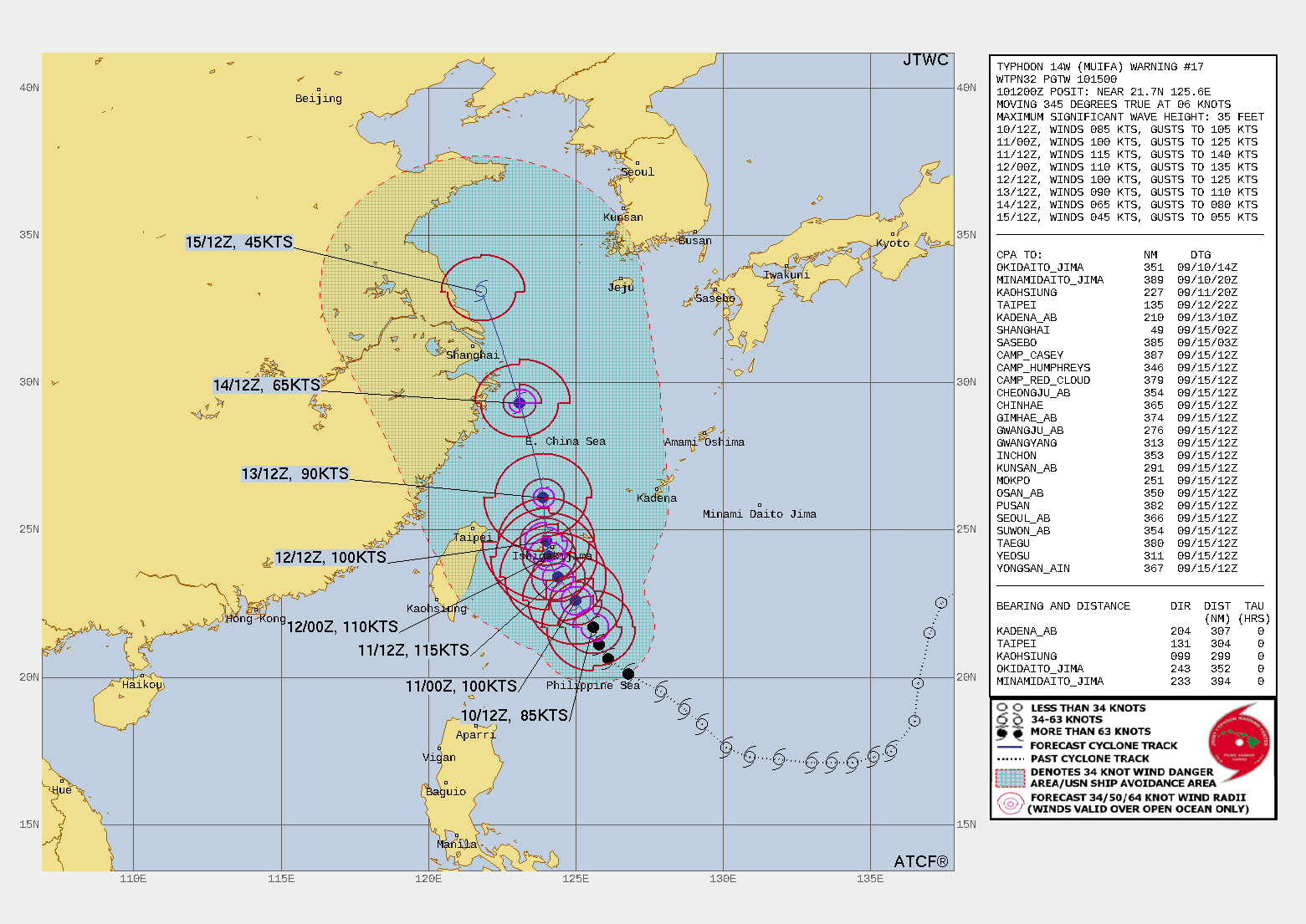Click the last past-track marker at map's east edge
This screenshot has width=1306, height=924.
(x=941, y=603)
